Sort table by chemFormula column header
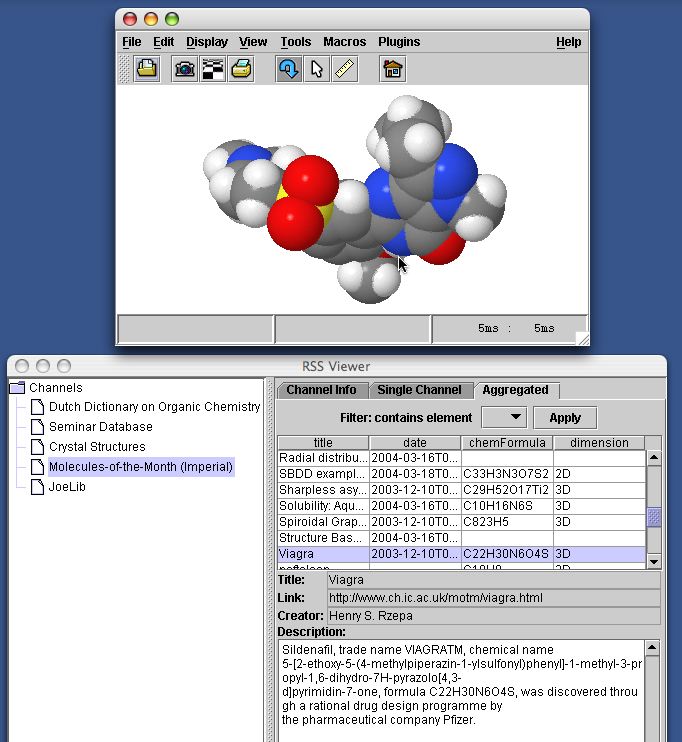This screenshot has height=742, width=682. (x=507, y=443)
